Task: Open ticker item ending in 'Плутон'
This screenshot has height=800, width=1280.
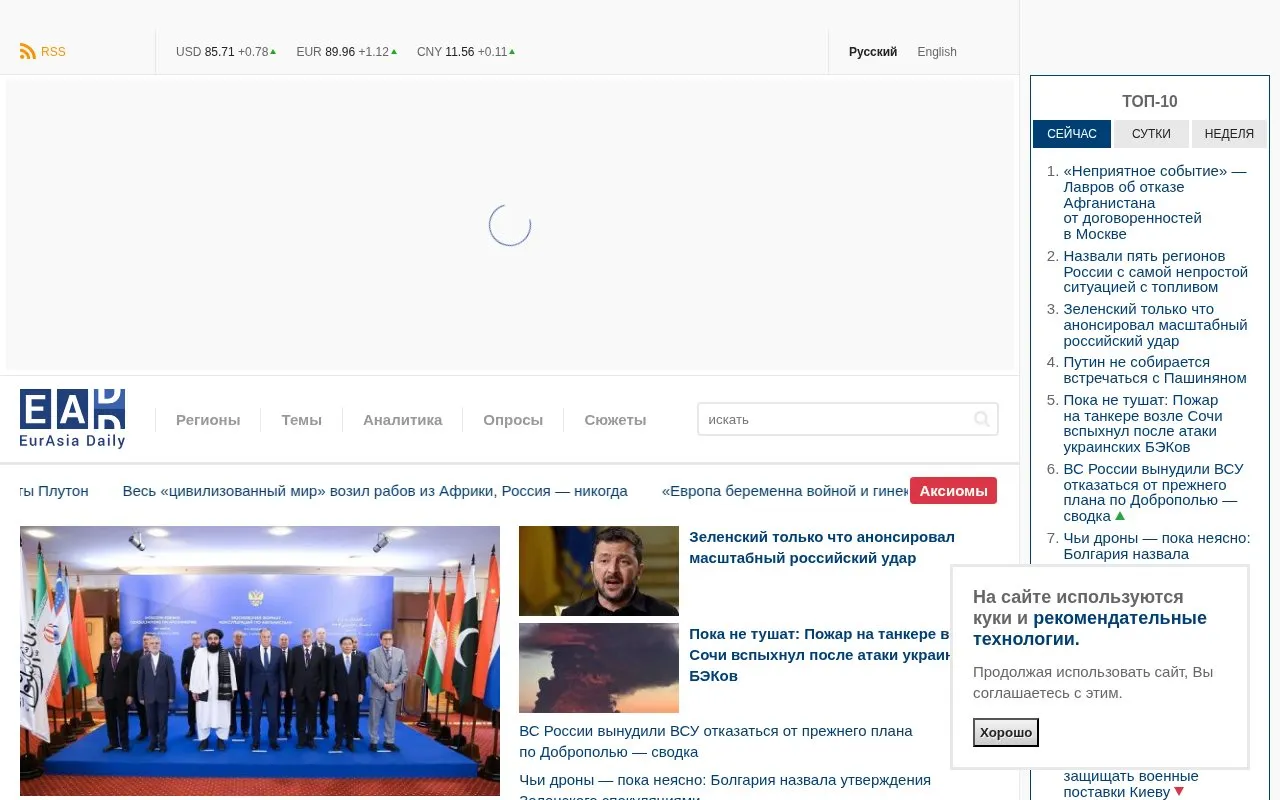Action: pyautogui.click(x=54, y=491)
